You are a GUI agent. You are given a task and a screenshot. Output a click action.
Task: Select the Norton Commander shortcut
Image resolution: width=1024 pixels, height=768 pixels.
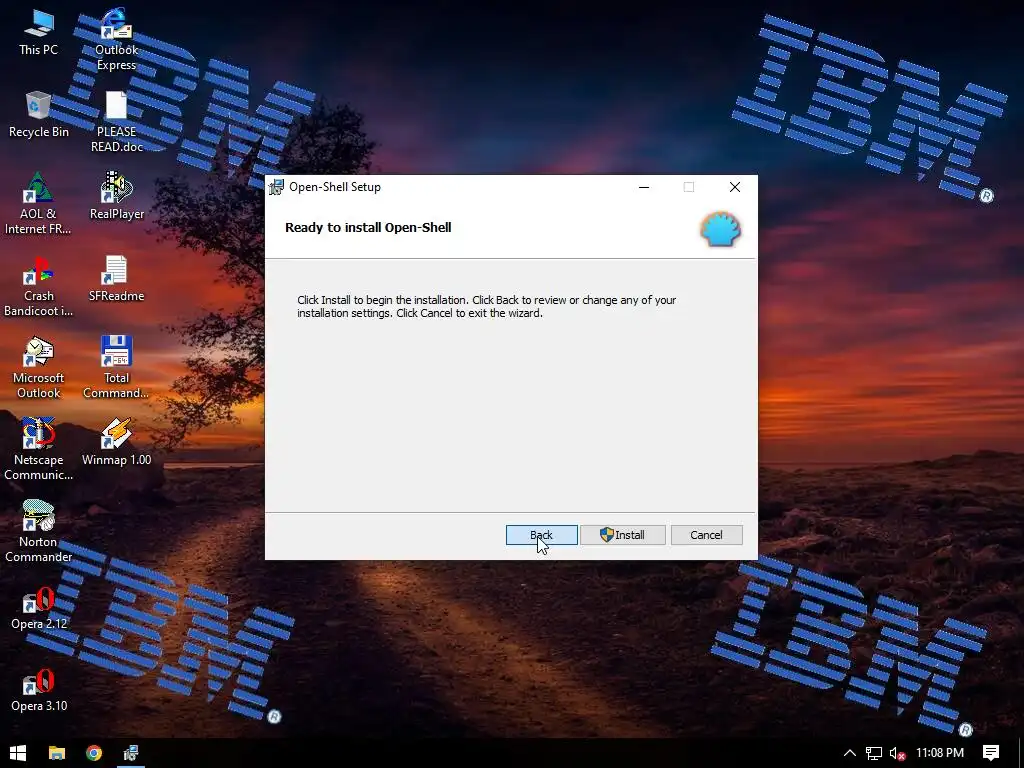[x=39, y=531]
